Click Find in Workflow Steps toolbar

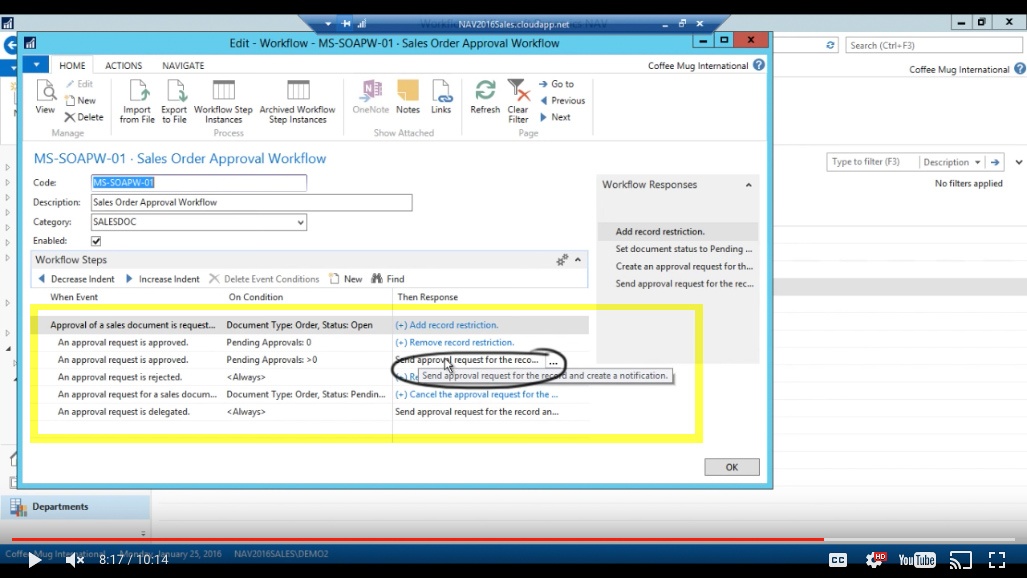pos(388,279)
